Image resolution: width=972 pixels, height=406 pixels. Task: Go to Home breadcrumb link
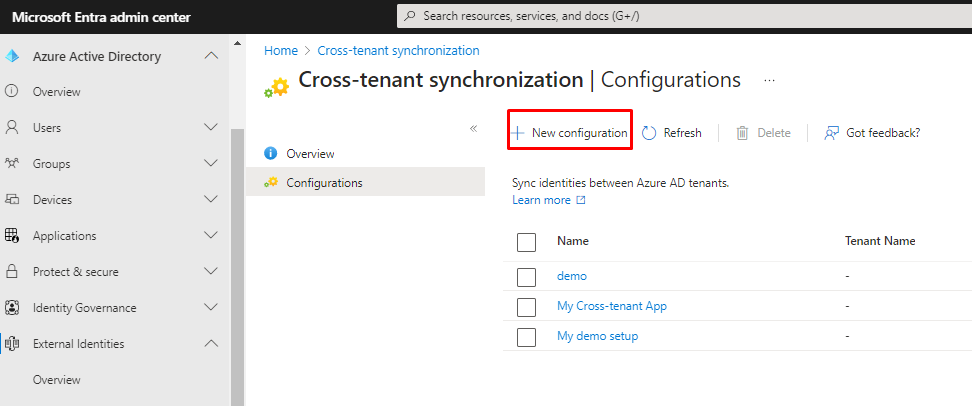(x=281, y=50)
